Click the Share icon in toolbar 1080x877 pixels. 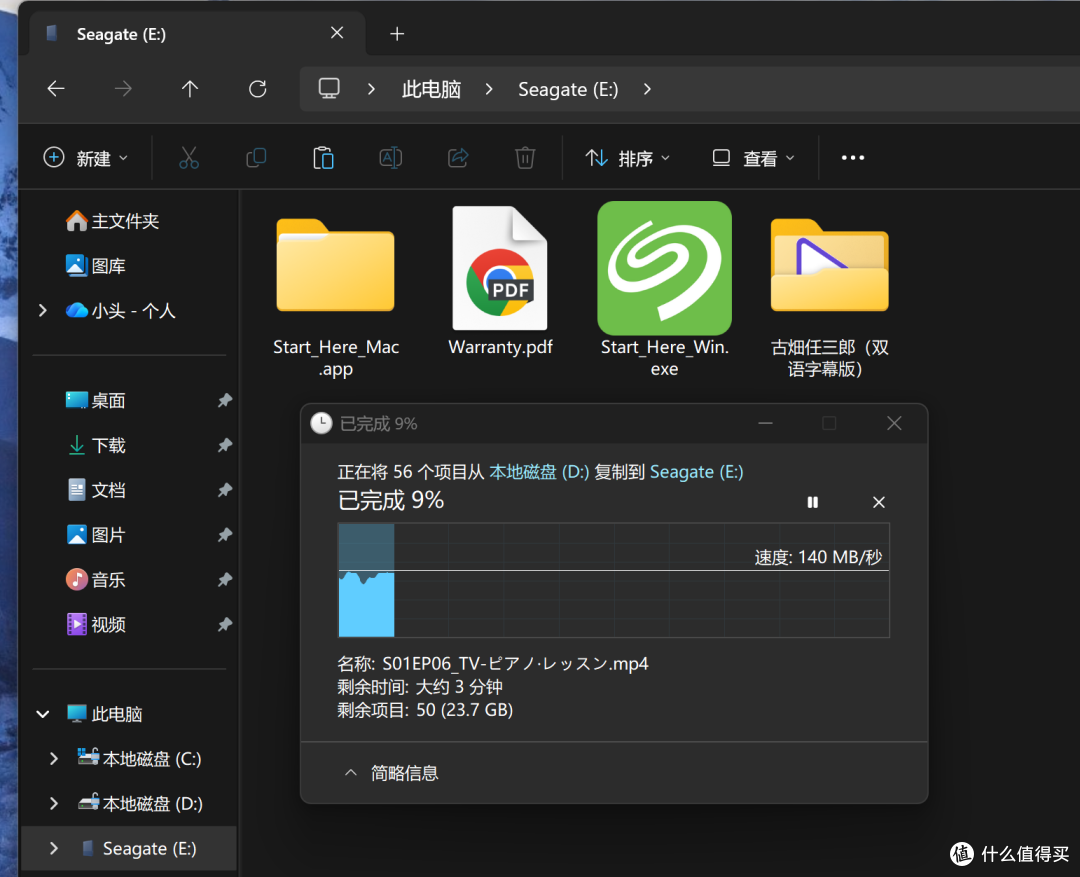tap(458, 158)
